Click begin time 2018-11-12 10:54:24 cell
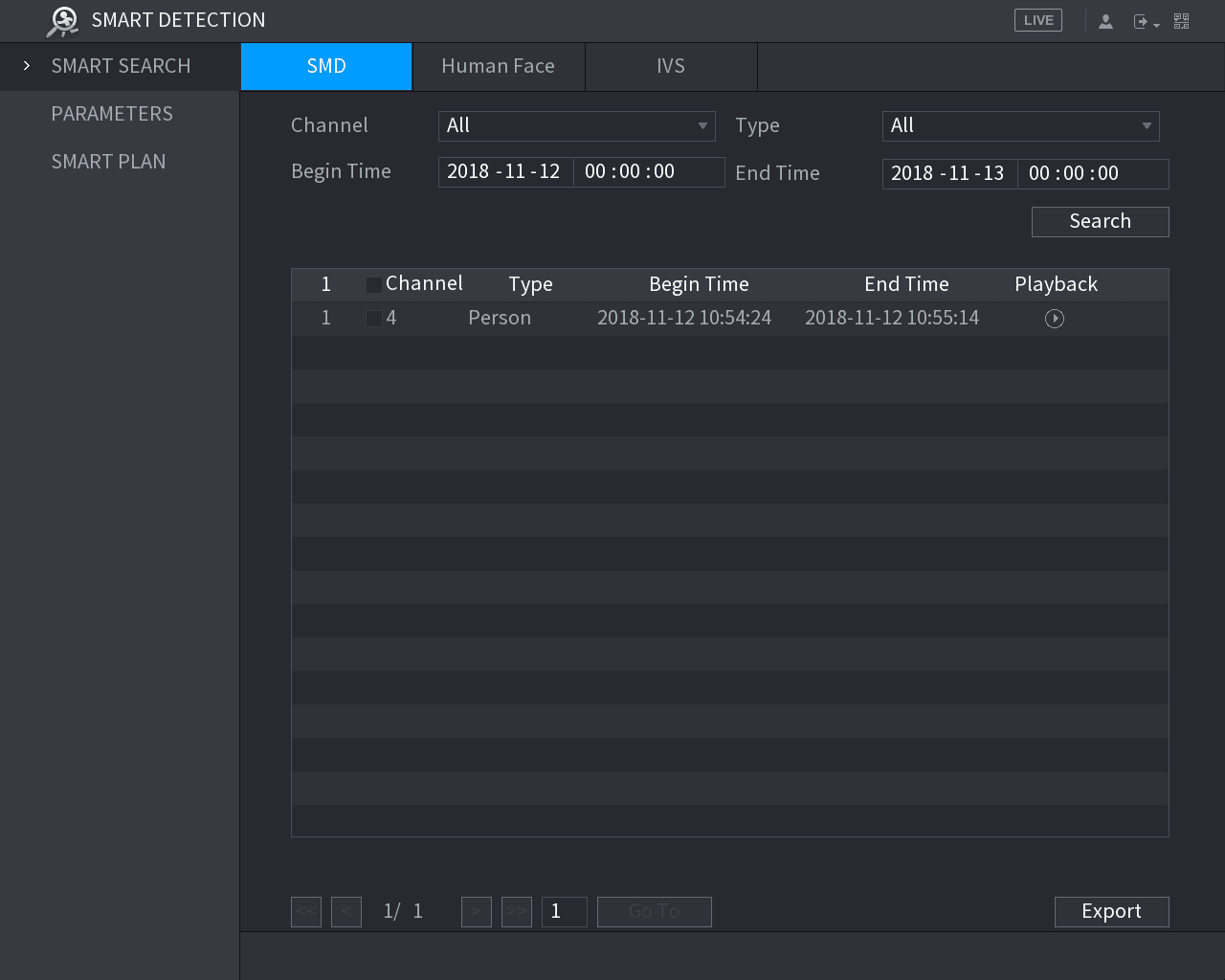 click(684, 318)
